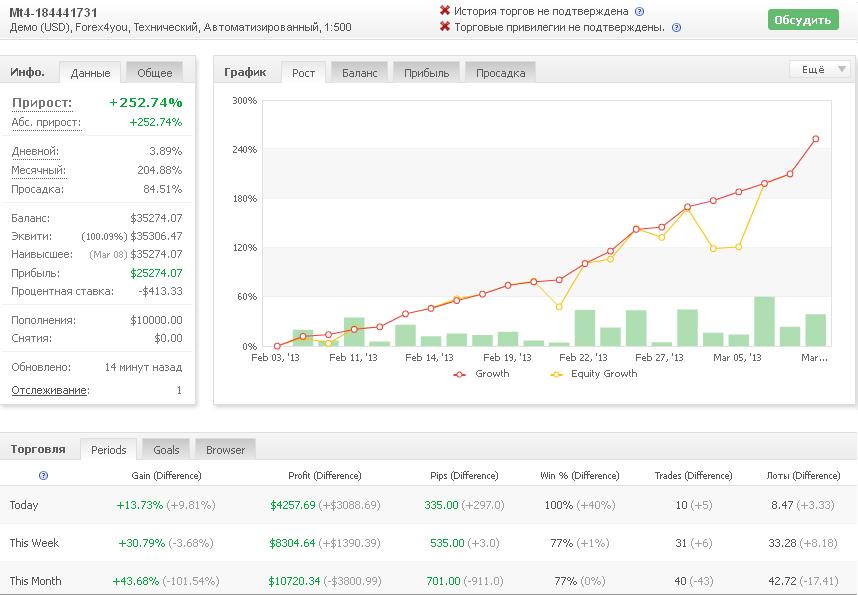Click the Баланс value $35274.07
The image size is (858, 595).
pos(156,218)
